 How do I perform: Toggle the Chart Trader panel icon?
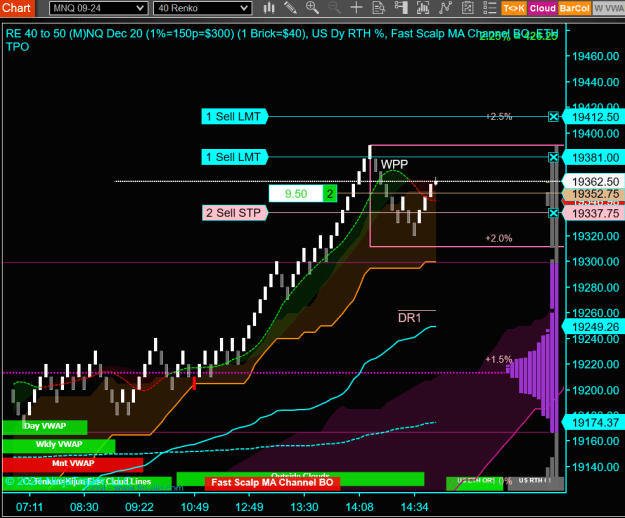(401, 8)
